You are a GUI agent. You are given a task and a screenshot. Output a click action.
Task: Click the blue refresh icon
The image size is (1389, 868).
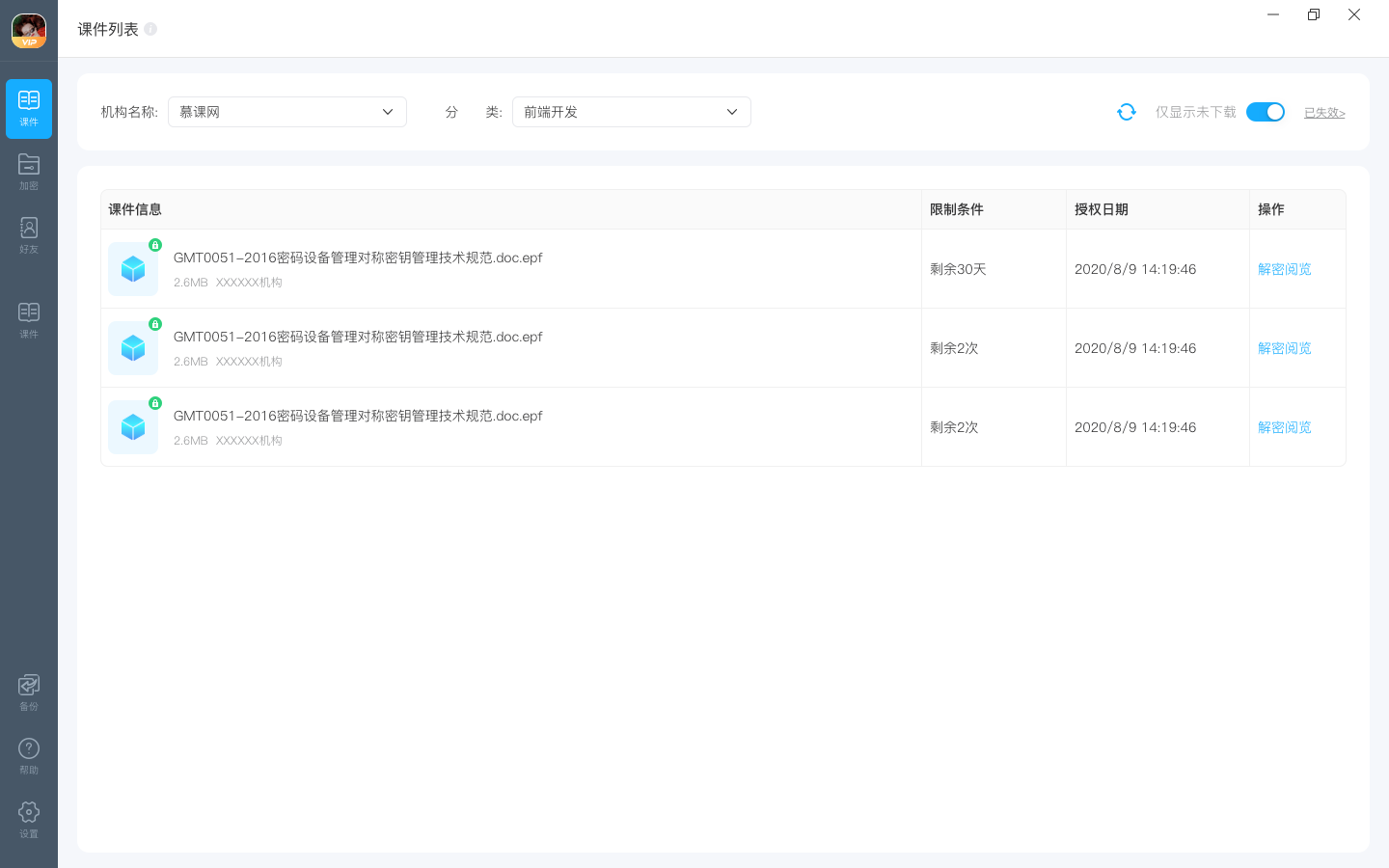(1126, 112)
